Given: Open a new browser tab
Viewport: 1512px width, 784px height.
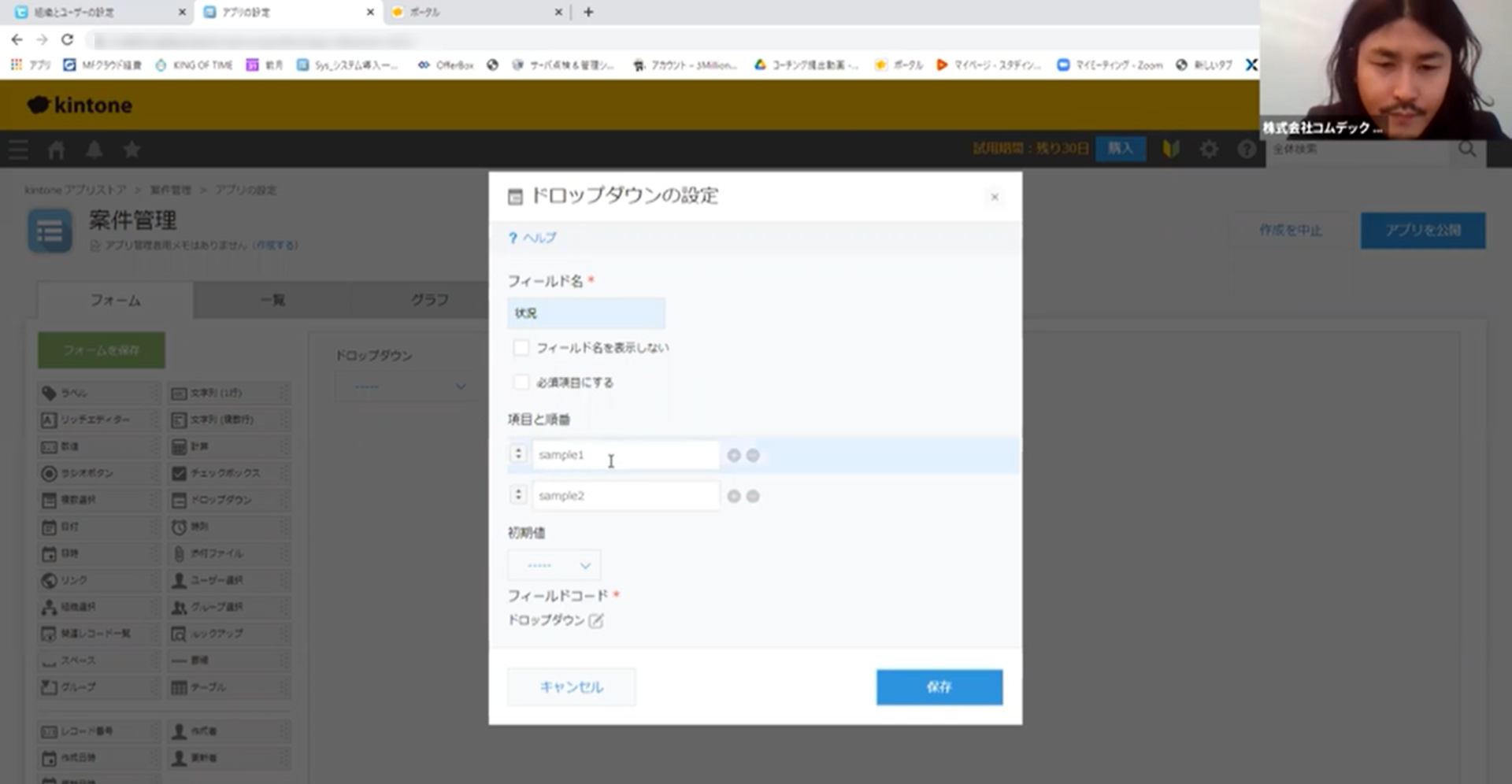Looking at the screenshot, I should [588, 12].
